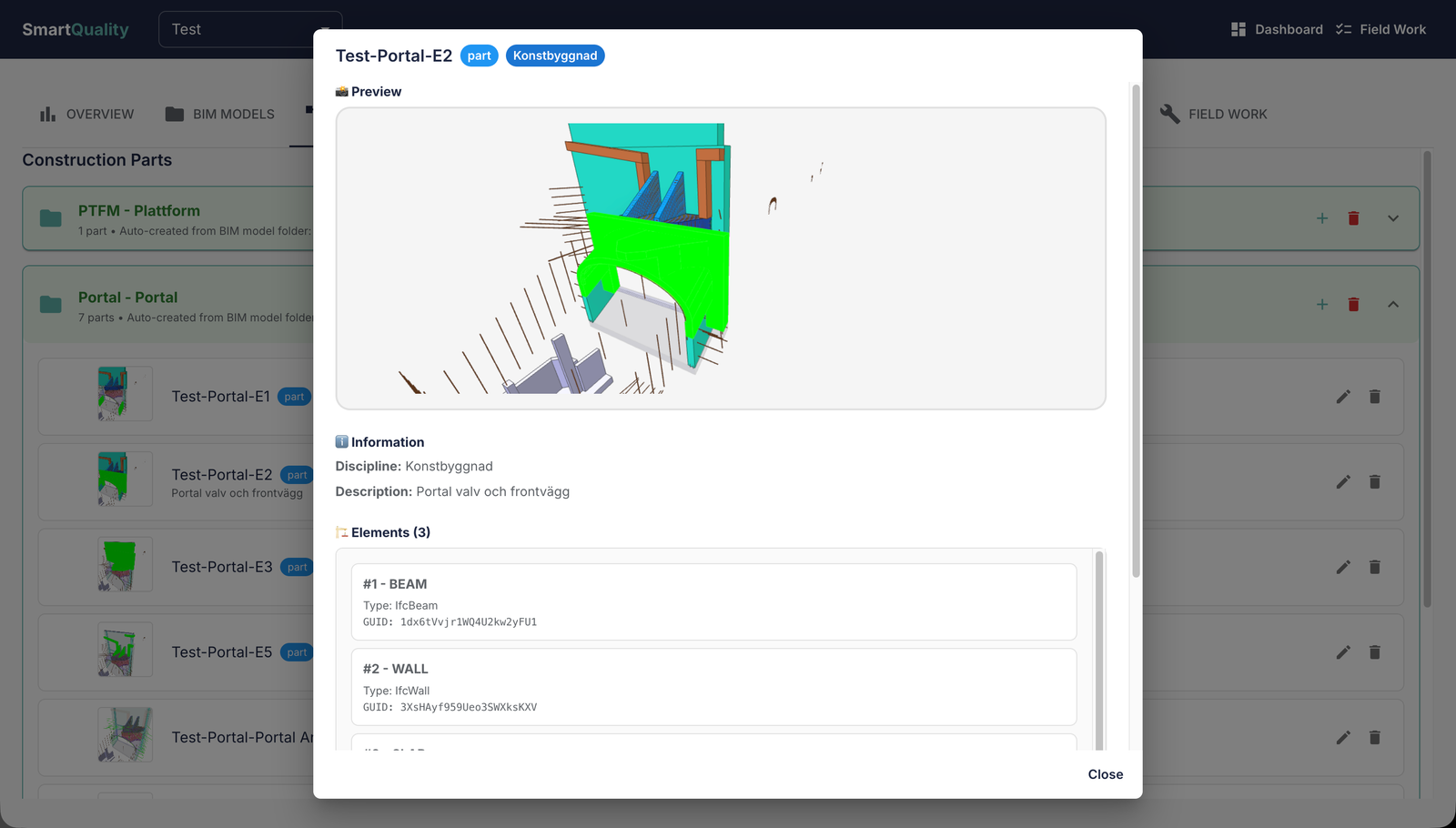Select element #1 - BEAM card
Image resolution: width=1456 pixels, height=828 pixels.
point(713,601)
